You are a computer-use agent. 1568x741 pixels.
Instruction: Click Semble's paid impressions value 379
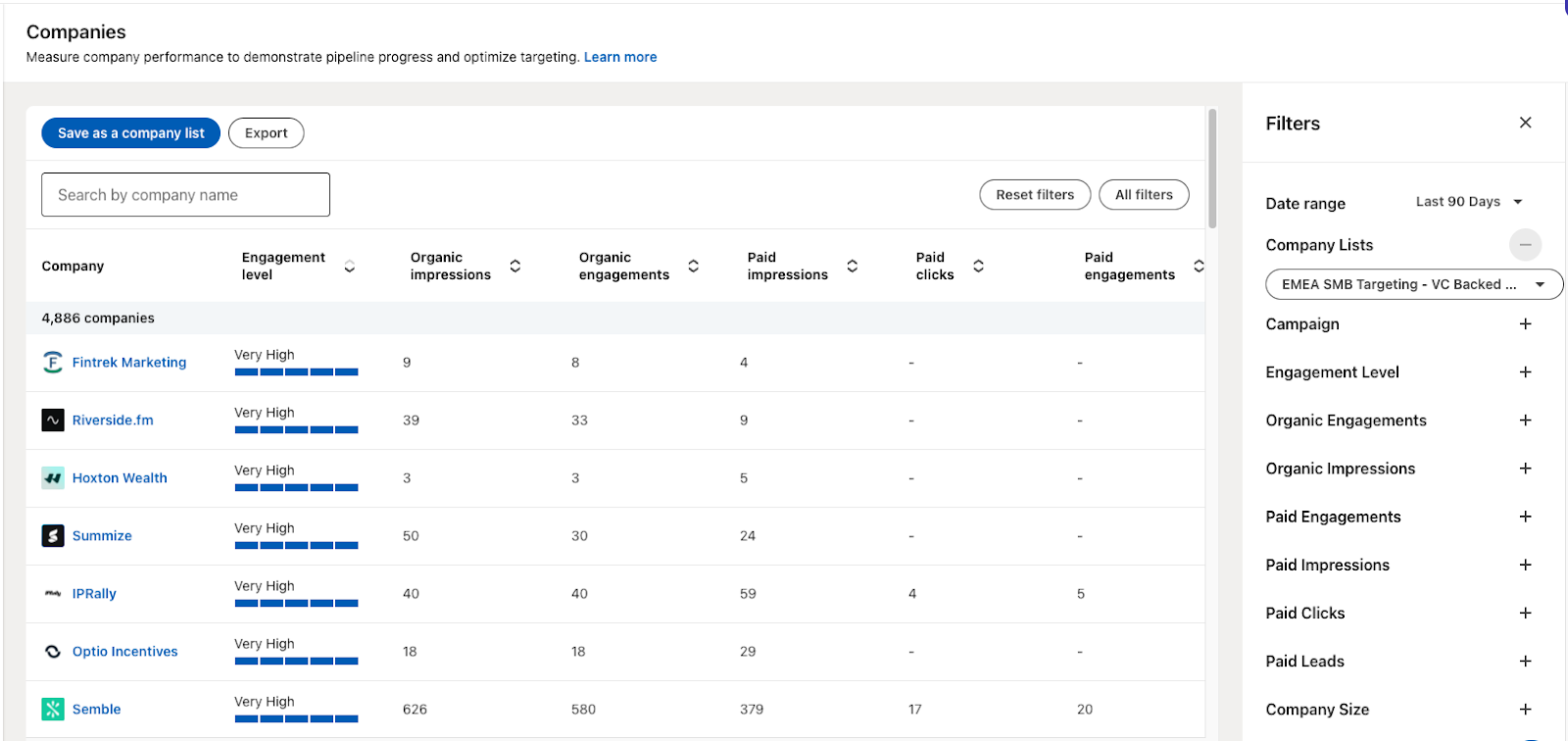tap(752, 710)
